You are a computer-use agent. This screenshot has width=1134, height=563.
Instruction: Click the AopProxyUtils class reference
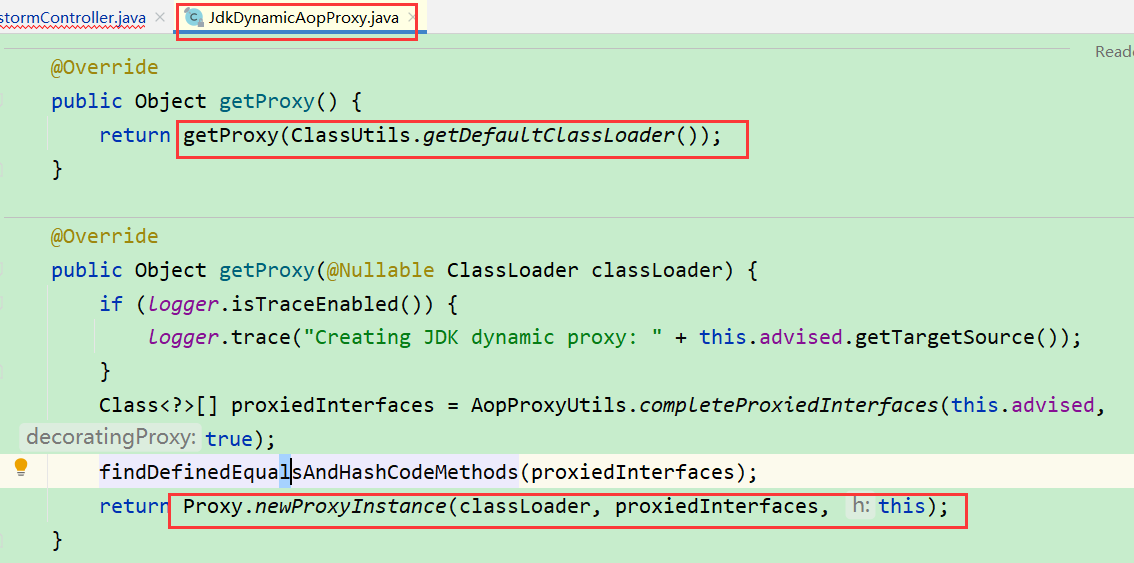click(x=549, y=405)
